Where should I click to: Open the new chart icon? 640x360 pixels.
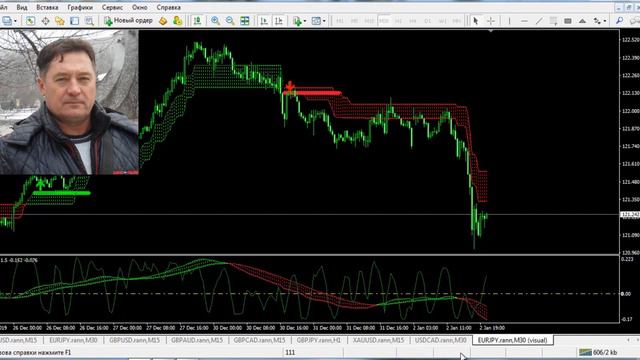pyautogui.click(x=7, y=21)
